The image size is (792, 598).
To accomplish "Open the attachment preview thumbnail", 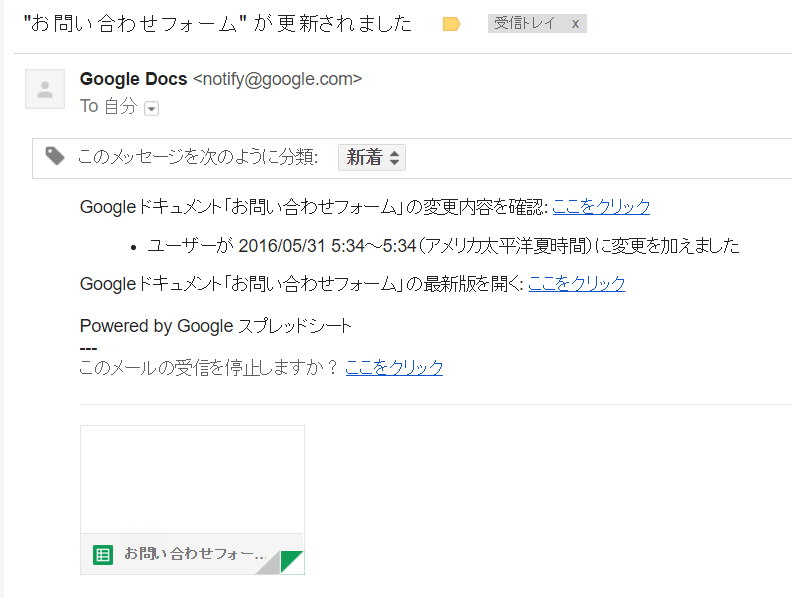I will tap(192, 480).
